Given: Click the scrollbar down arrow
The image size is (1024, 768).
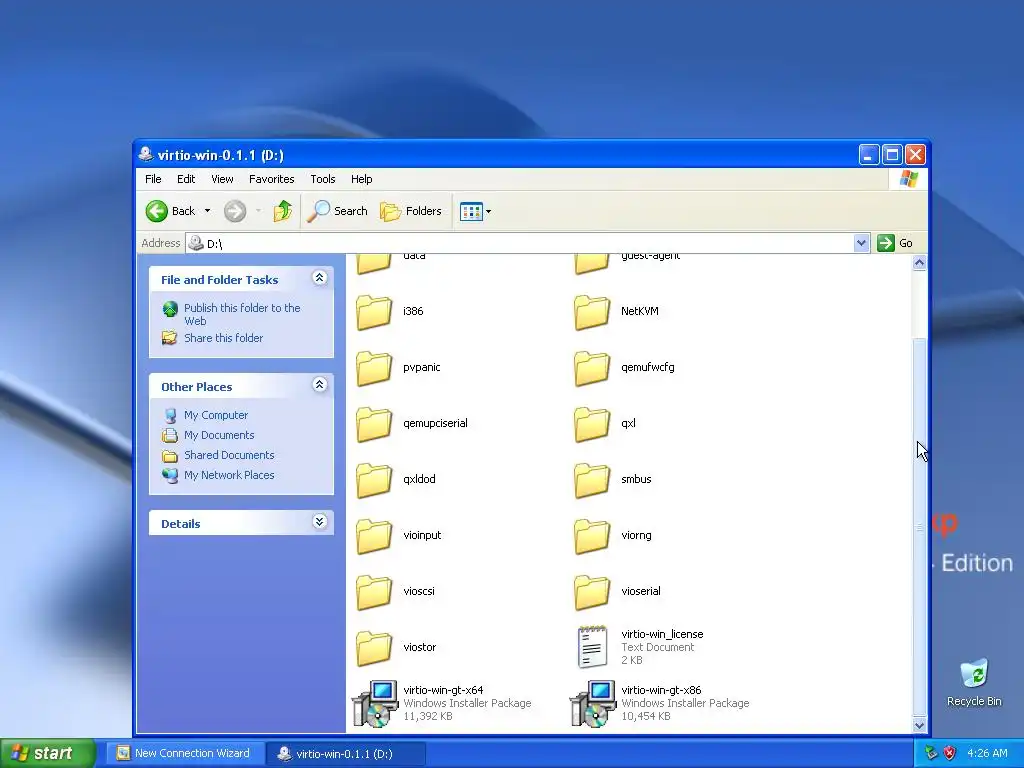Looking at the screenshot, I should click(919, 725).
